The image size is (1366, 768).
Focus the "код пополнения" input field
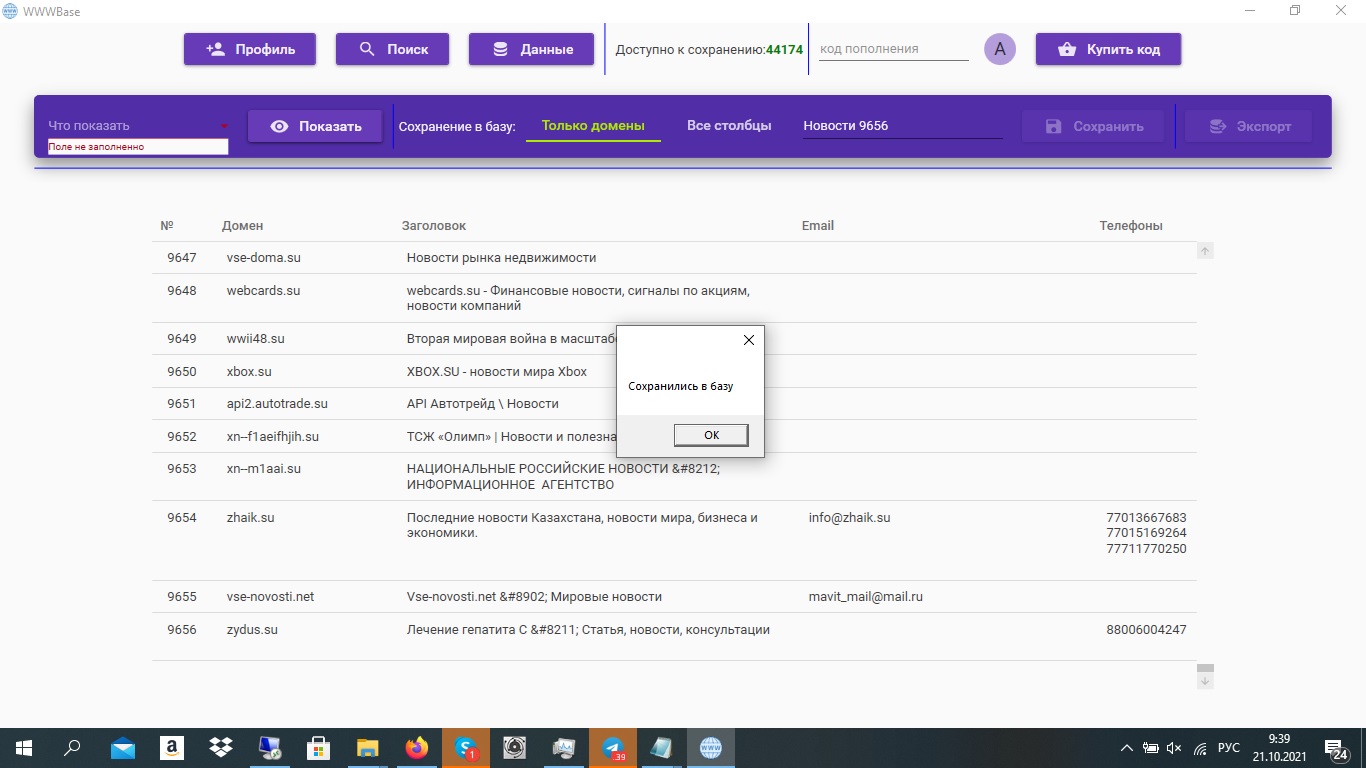pyautogui.click(x=894, y=49)
